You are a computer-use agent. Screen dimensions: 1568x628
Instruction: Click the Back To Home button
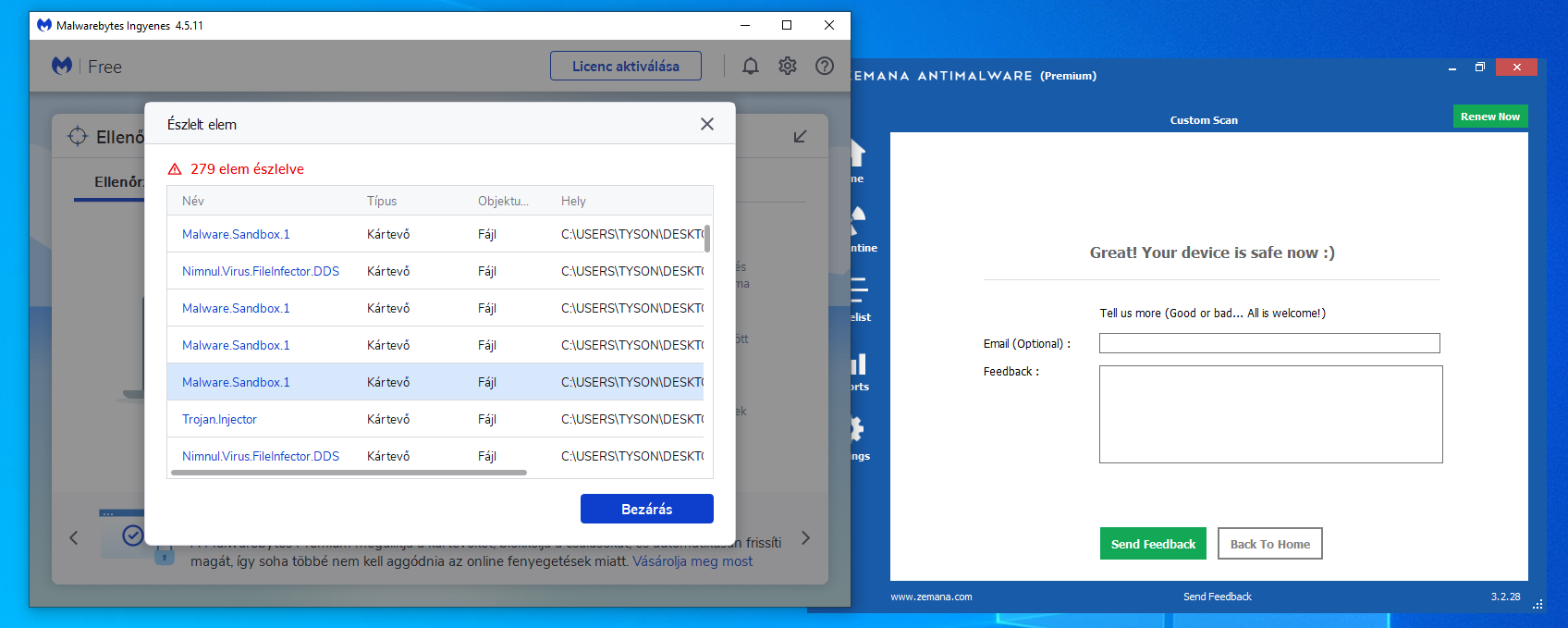pos(1270,544)
